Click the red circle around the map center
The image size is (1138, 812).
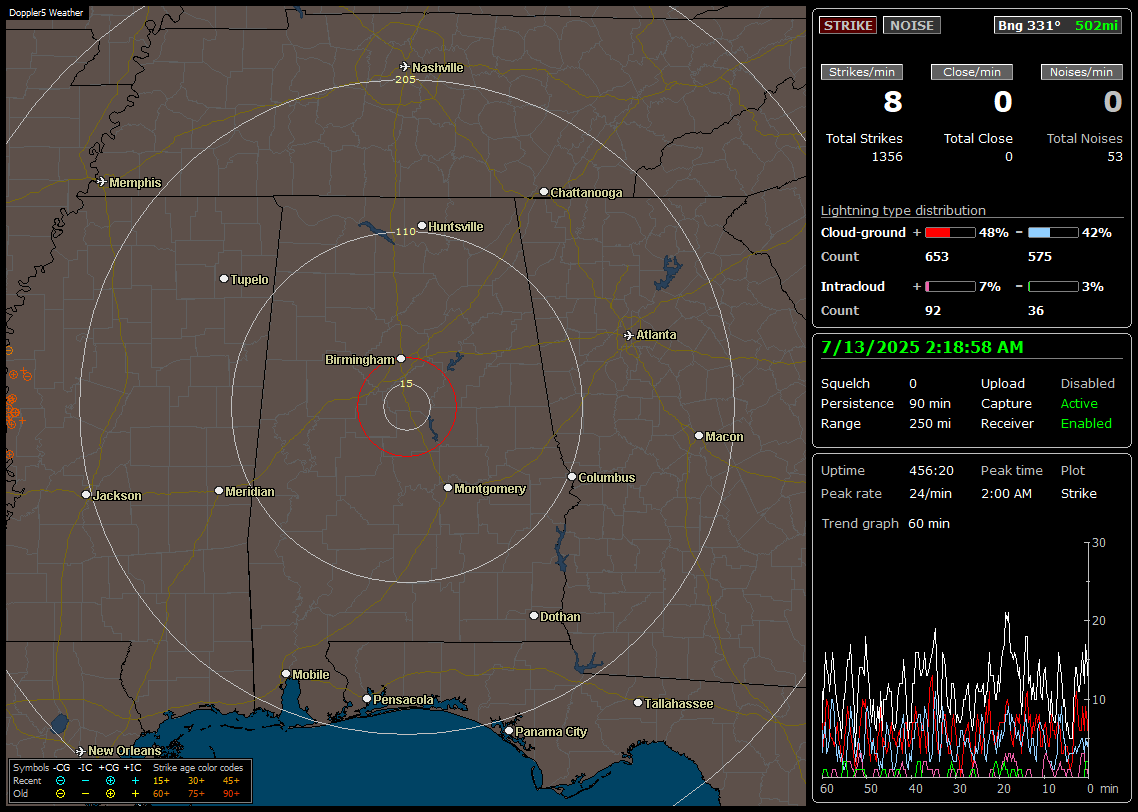point(406,406)
